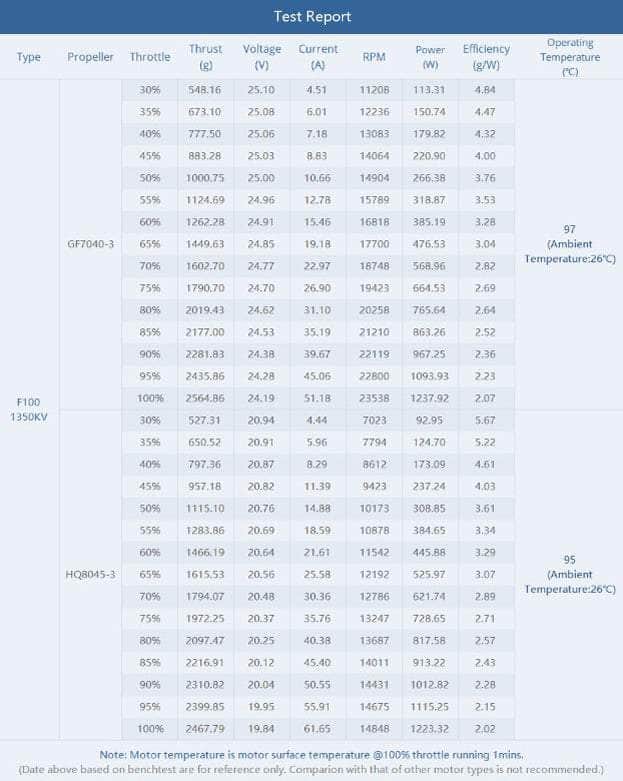Click the GF7040-3 propeller cell

(91, 243)
